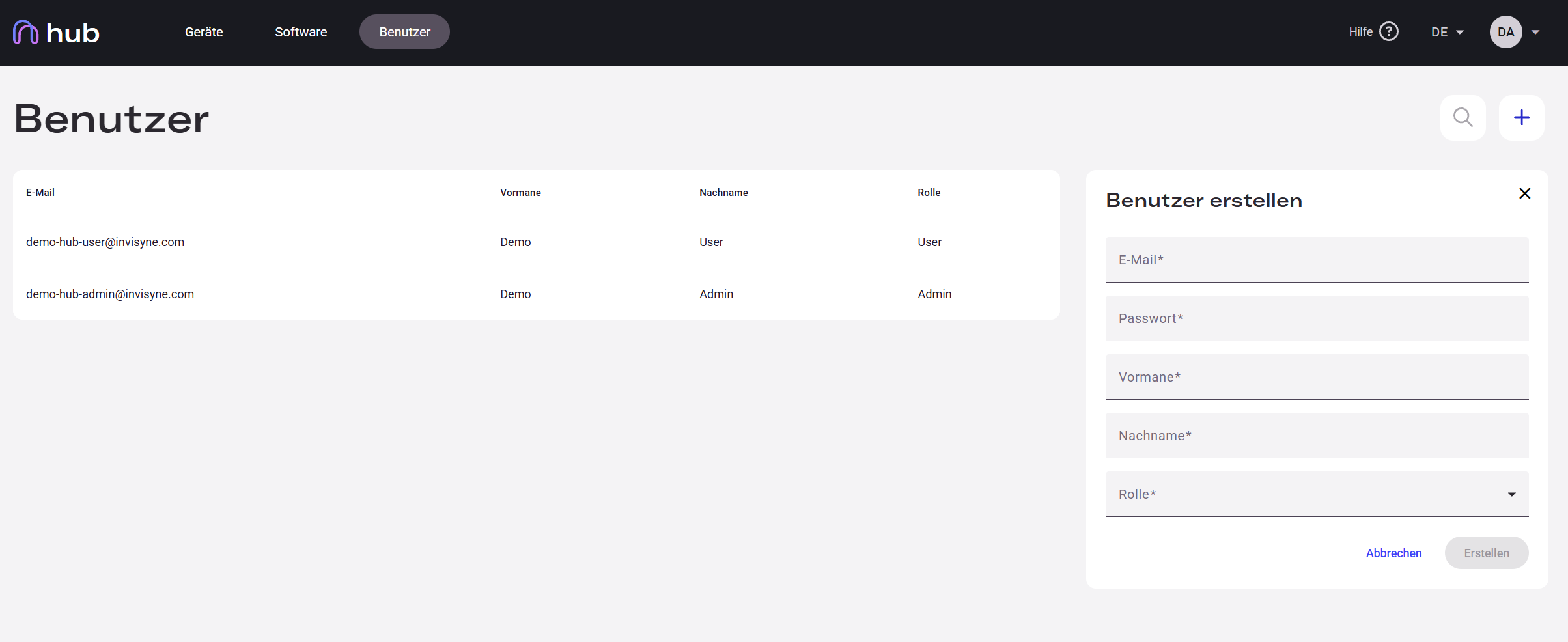Close the Benutzer erstellen panel

click(x=1525, y=193)
